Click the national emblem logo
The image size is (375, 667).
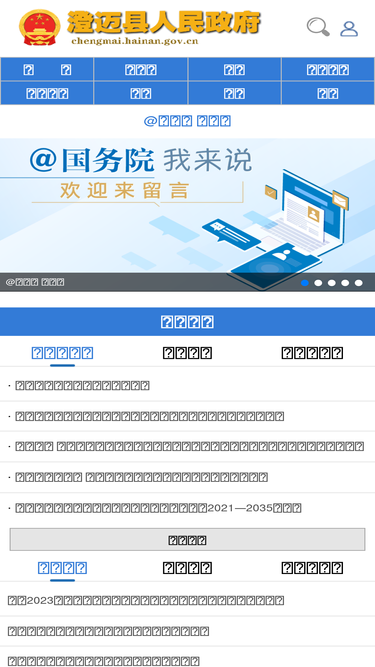(x=40, y=27)
